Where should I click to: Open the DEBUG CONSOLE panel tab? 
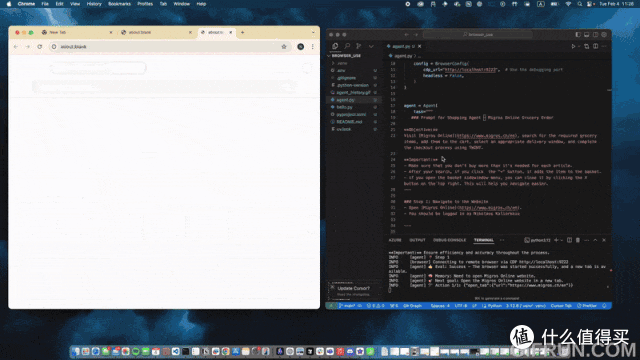[x=449, y=240]
